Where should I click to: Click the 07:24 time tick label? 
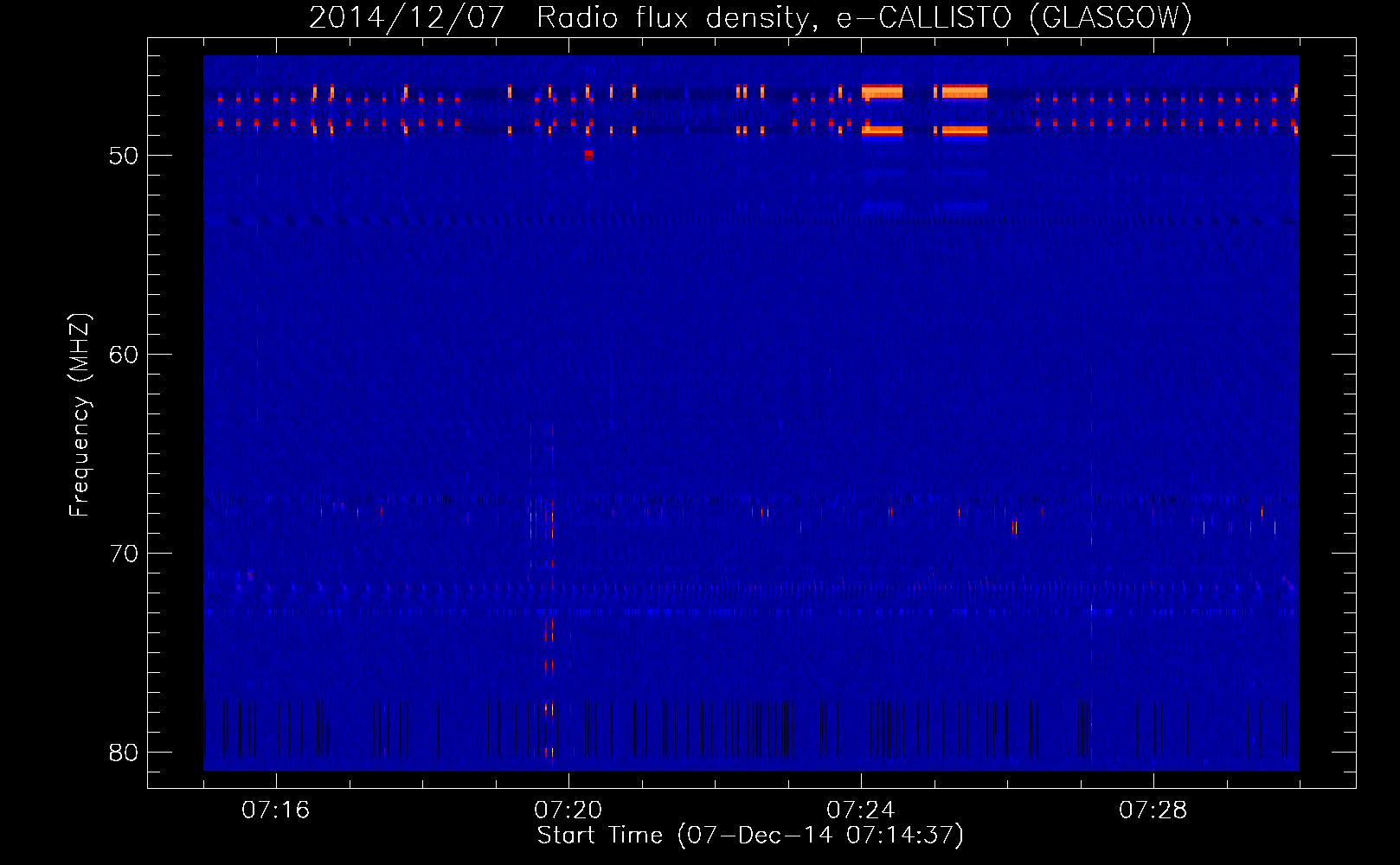861,811
